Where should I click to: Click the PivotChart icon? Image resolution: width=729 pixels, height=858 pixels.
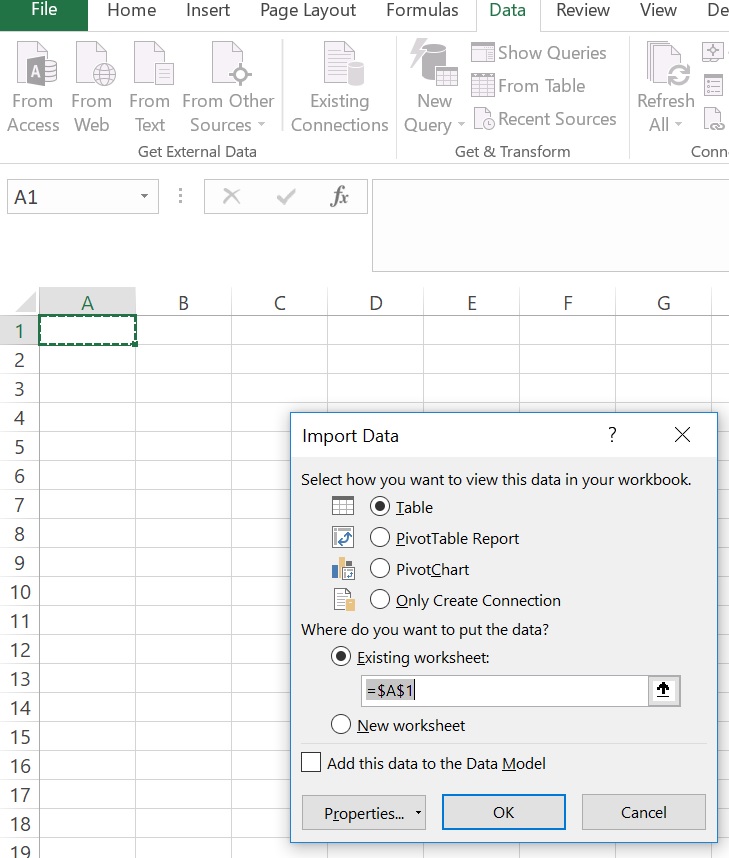343,569
